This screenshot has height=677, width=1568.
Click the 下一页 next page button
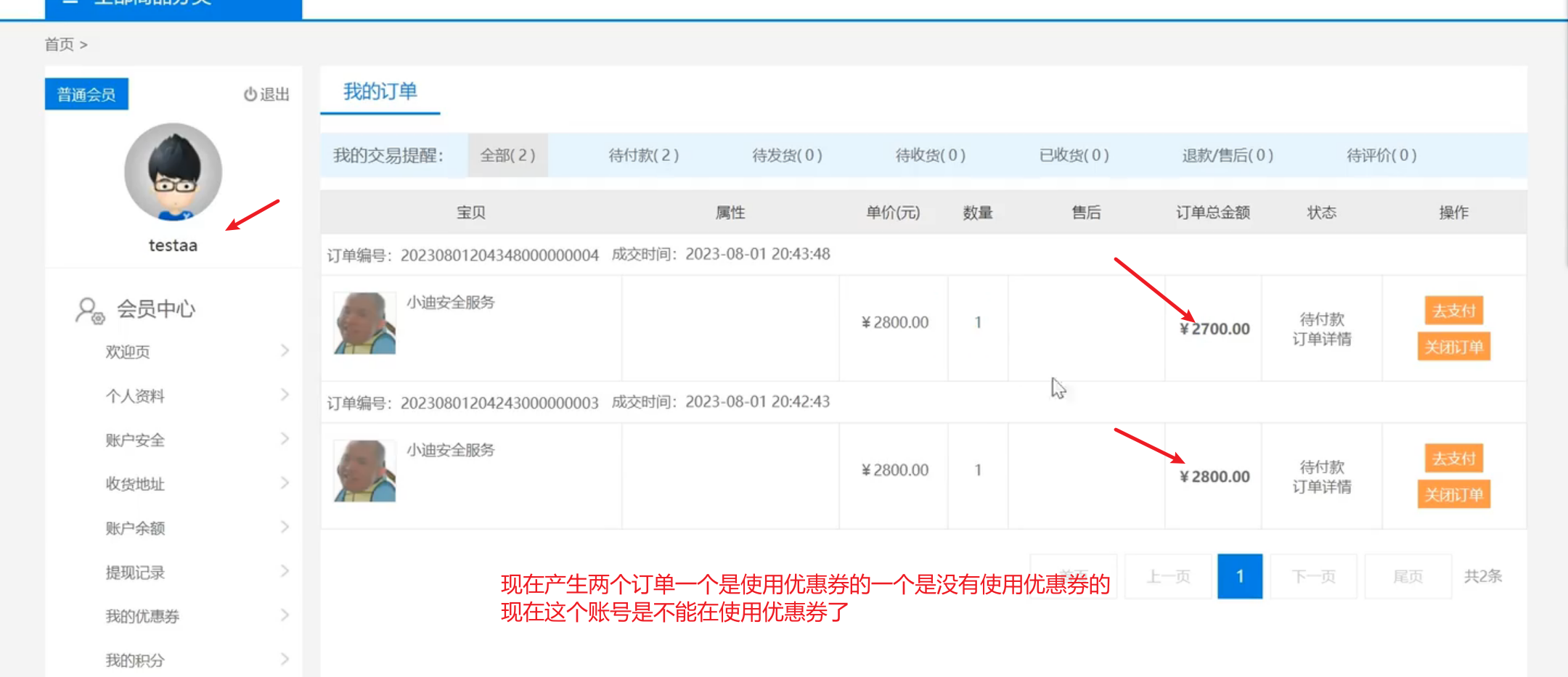coord(1313,576)
